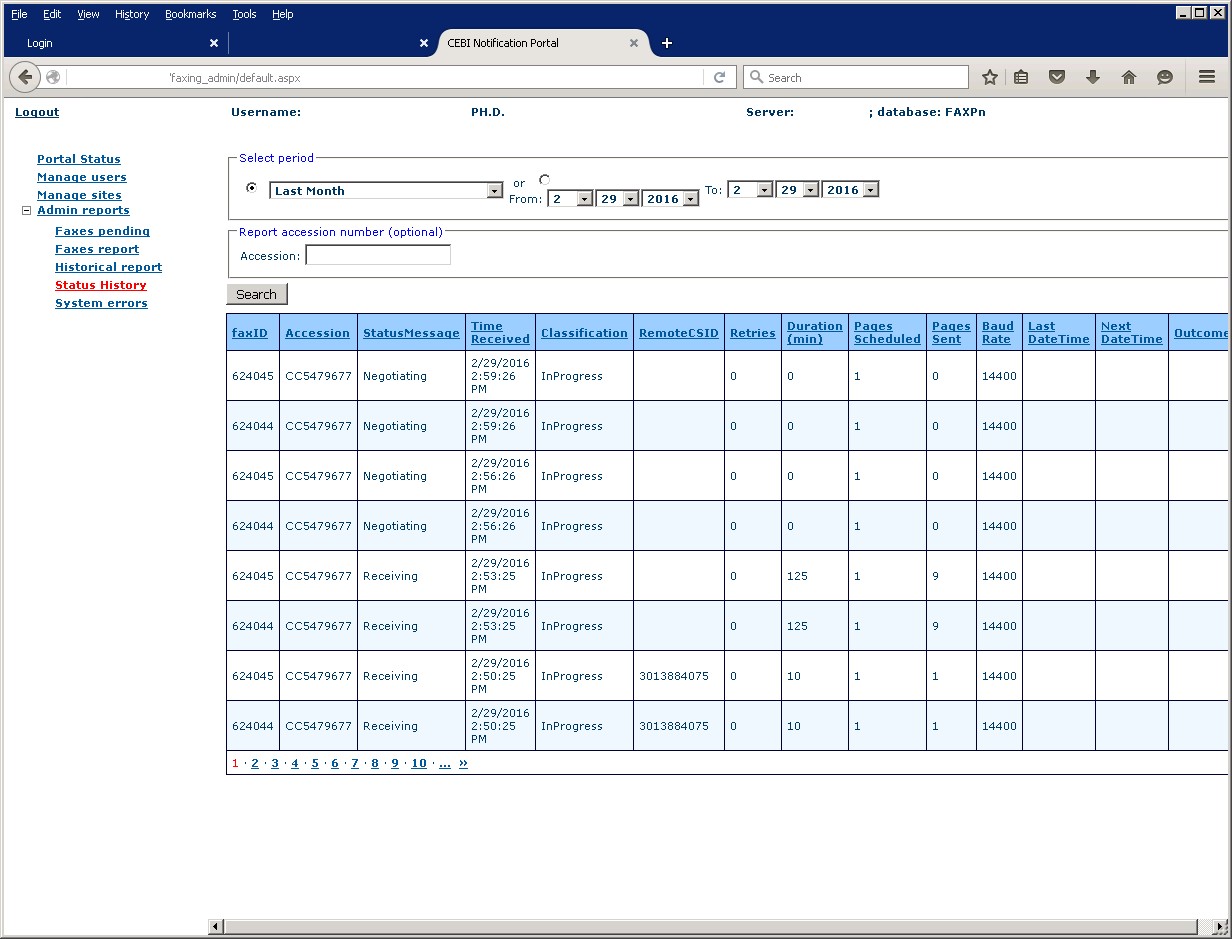Select the From/To date range radio button
This screenshot has height=939, width=1232.
pyautogui.click(x=544, y=180)
